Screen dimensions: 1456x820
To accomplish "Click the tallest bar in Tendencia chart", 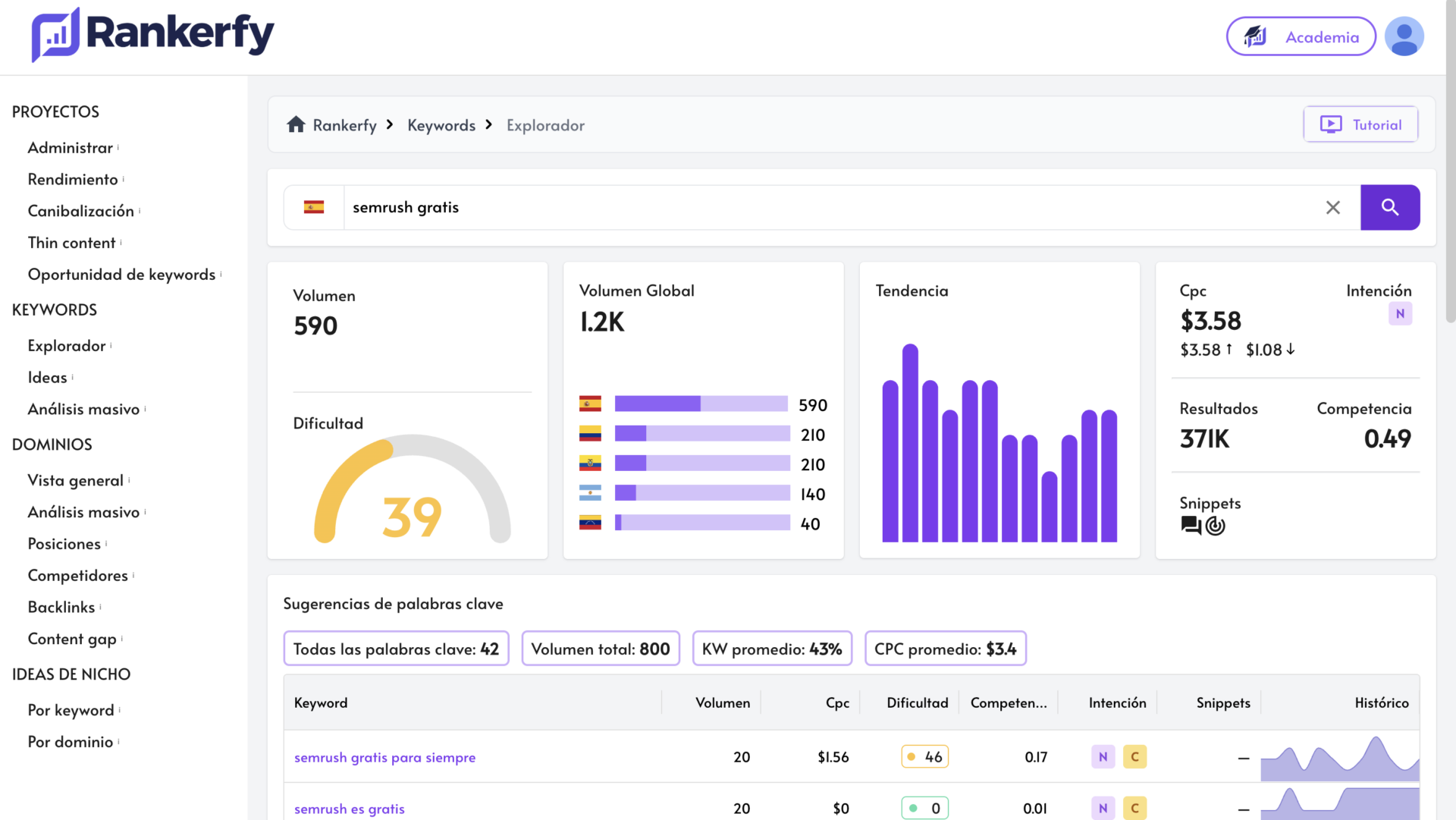I will pos(910,443).
